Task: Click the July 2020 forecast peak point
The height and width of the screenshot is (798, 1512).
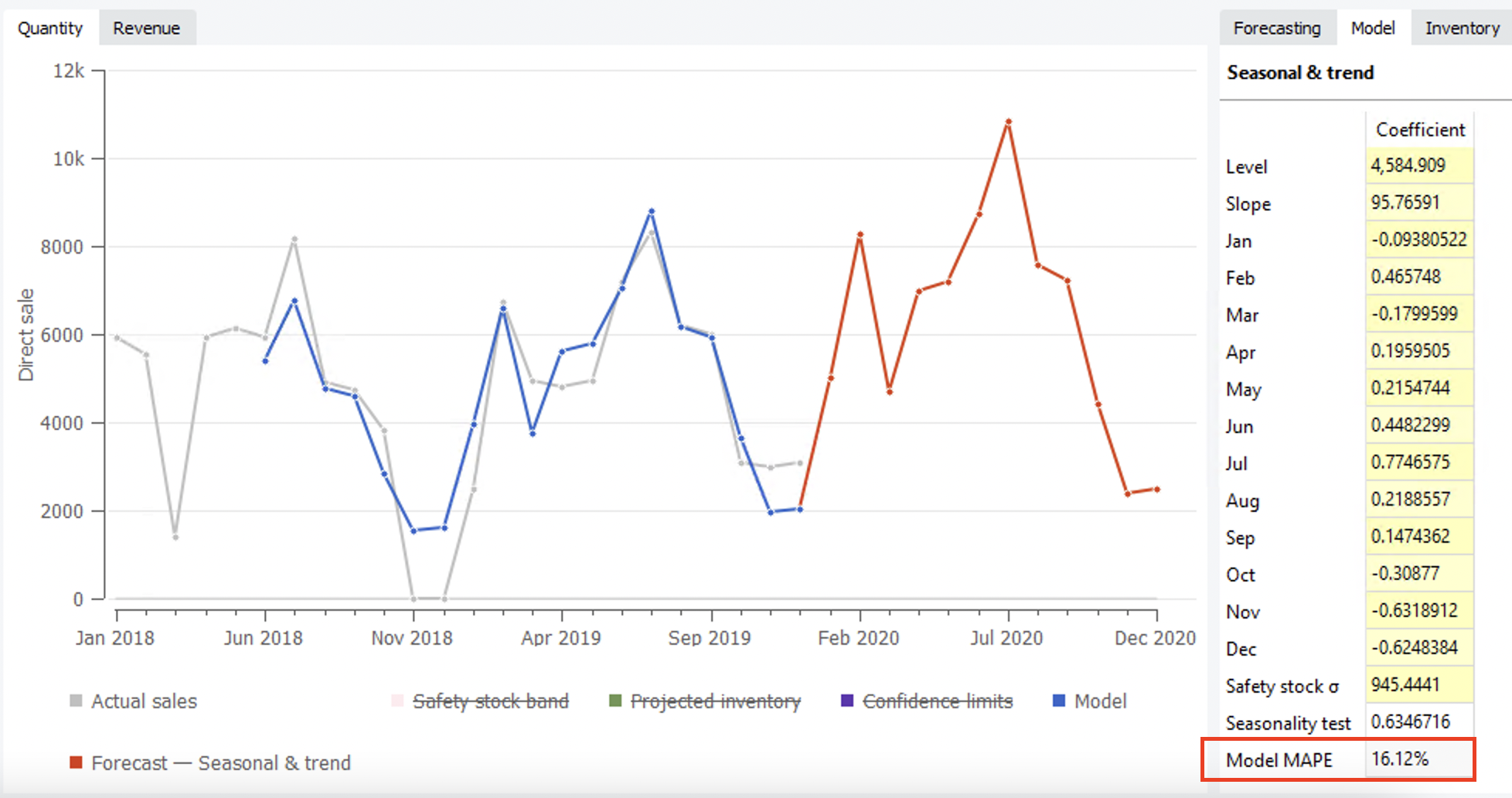Action: coord(1008,121)
